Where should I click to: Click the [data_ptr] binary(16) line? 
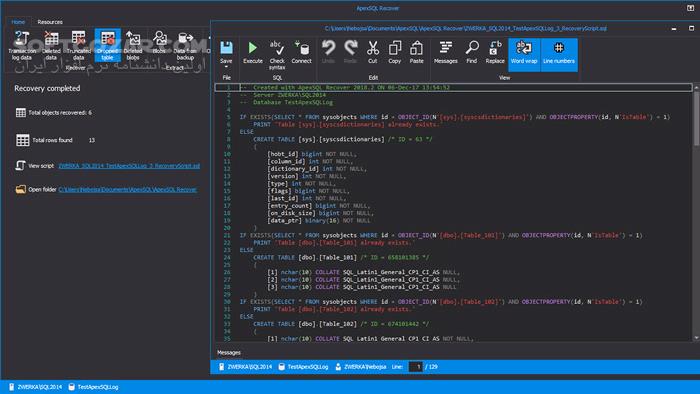[319, 220]
